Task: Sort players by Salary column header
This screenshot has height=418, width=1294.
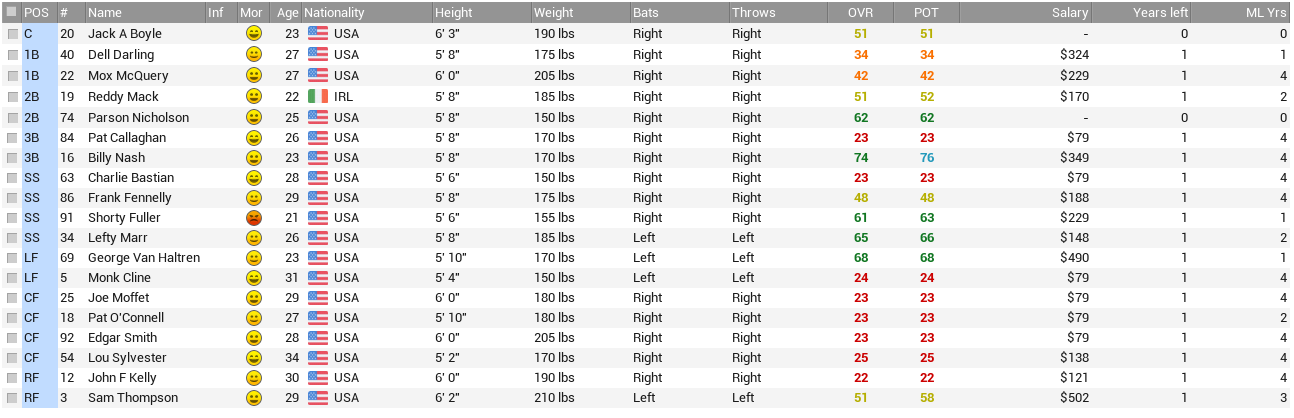Action: pyautogui.click(x=1069, y=13)
